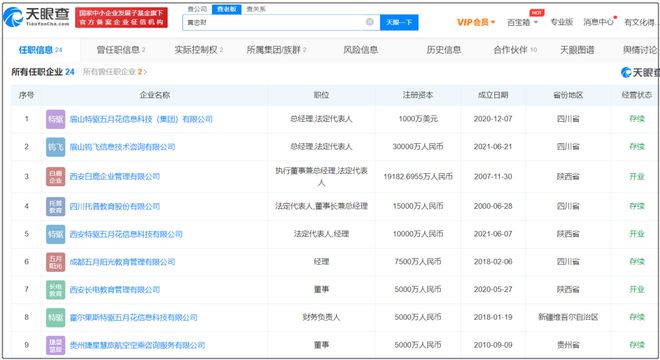Open 西安白鹿企业管理有限公司 company link
The width and height of the screenshot is (660, 360).
pyautogui.click(x=115, y=176)
